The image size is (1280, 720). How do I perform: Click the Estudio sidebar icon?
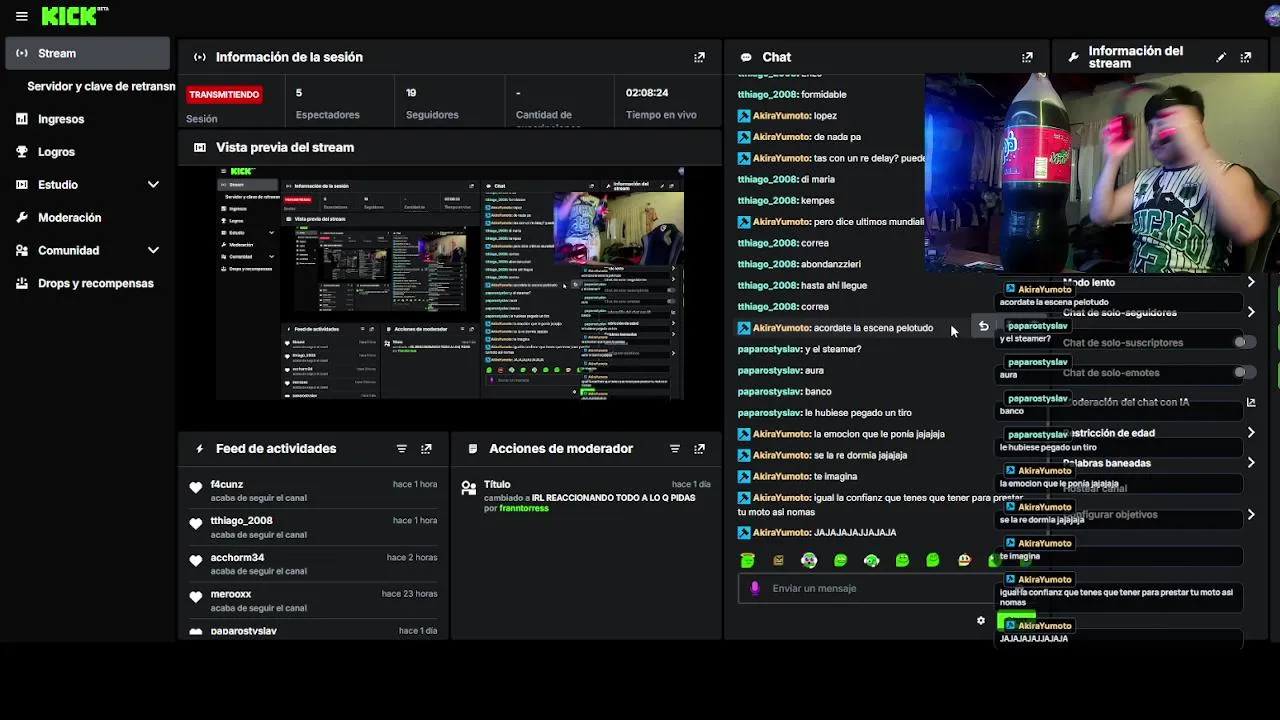[x=22, y=185]
